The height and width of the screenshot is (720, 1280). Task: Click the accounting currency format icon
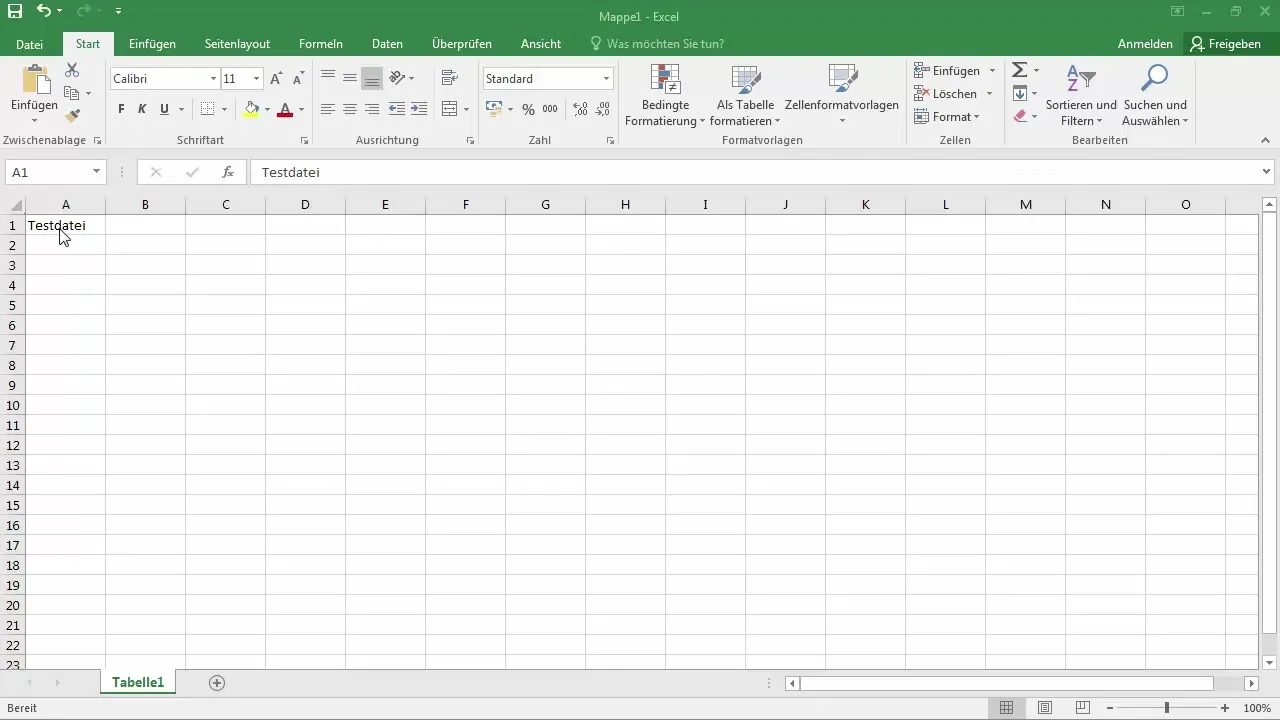pos(494,109)
